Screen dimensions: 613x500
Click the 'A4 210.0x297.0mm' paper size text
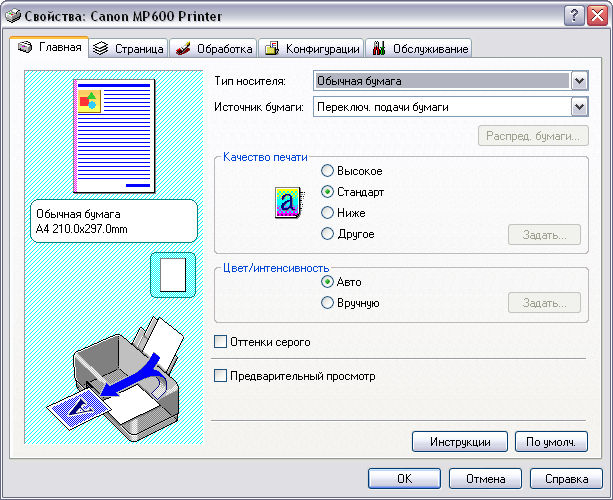tap(82, 229)
